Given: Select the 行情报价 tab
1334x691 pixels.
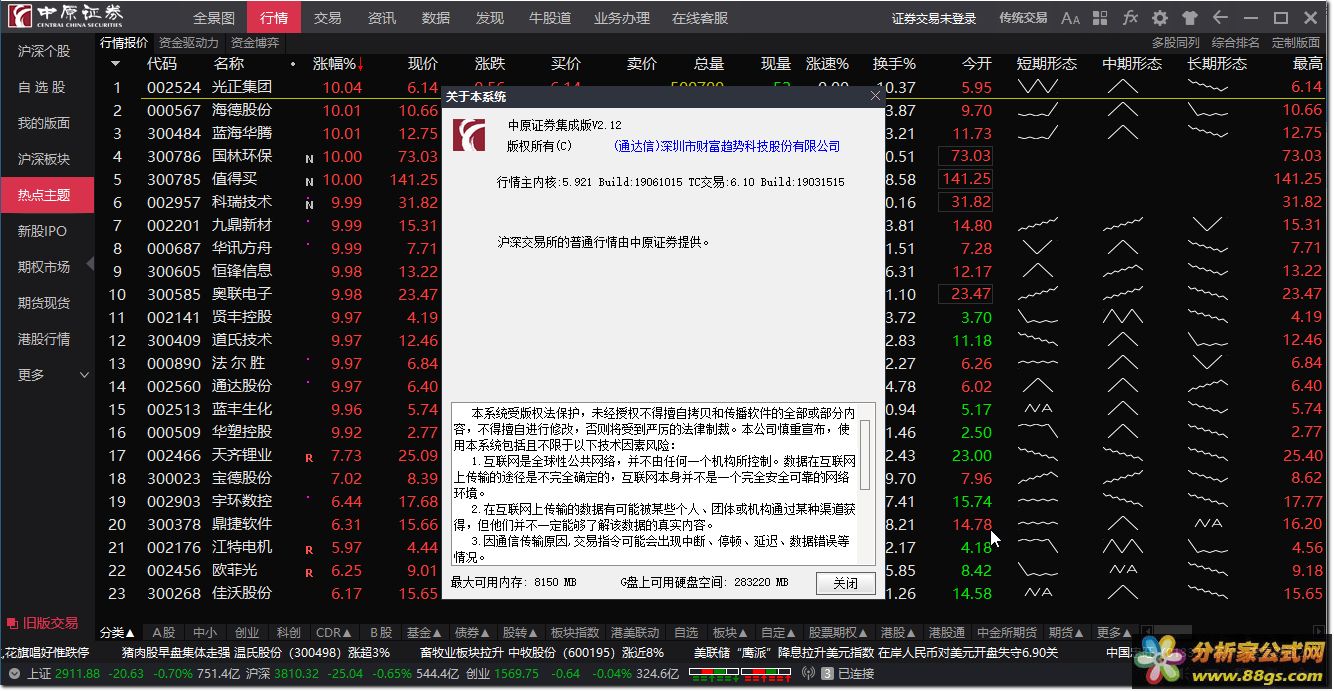Looking at the screenshot, I should (x=124, y=43).
